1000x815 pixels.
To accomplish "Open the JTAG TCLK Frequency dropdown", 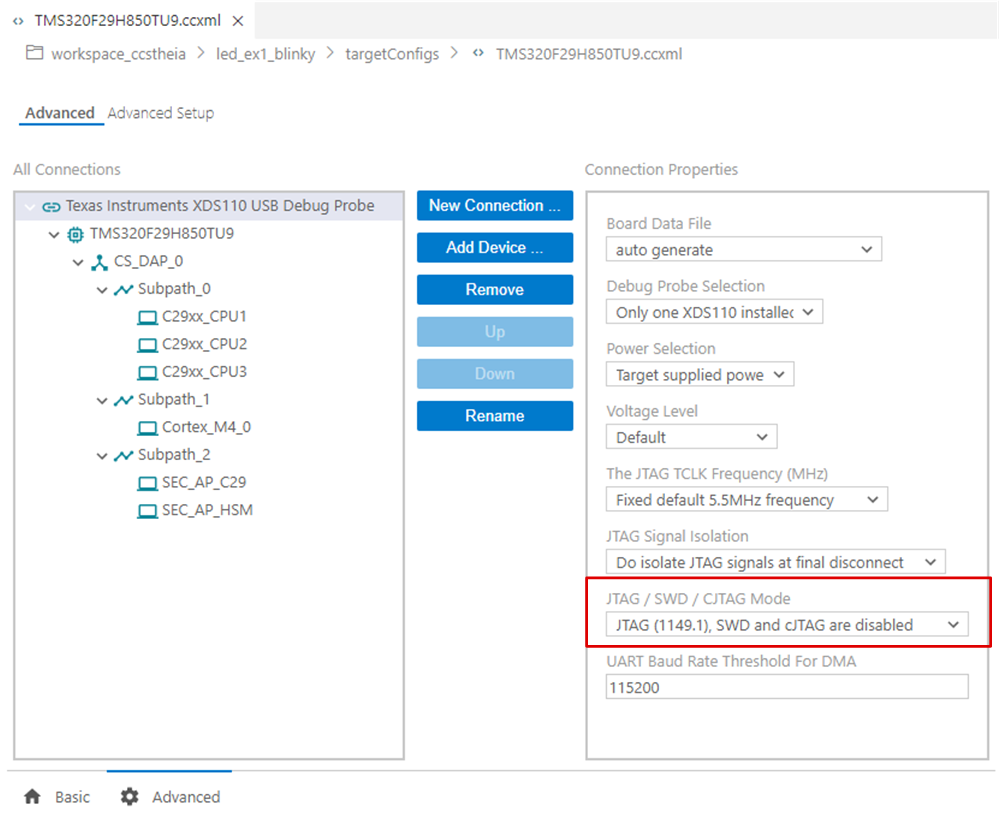I will pos(746,499).
